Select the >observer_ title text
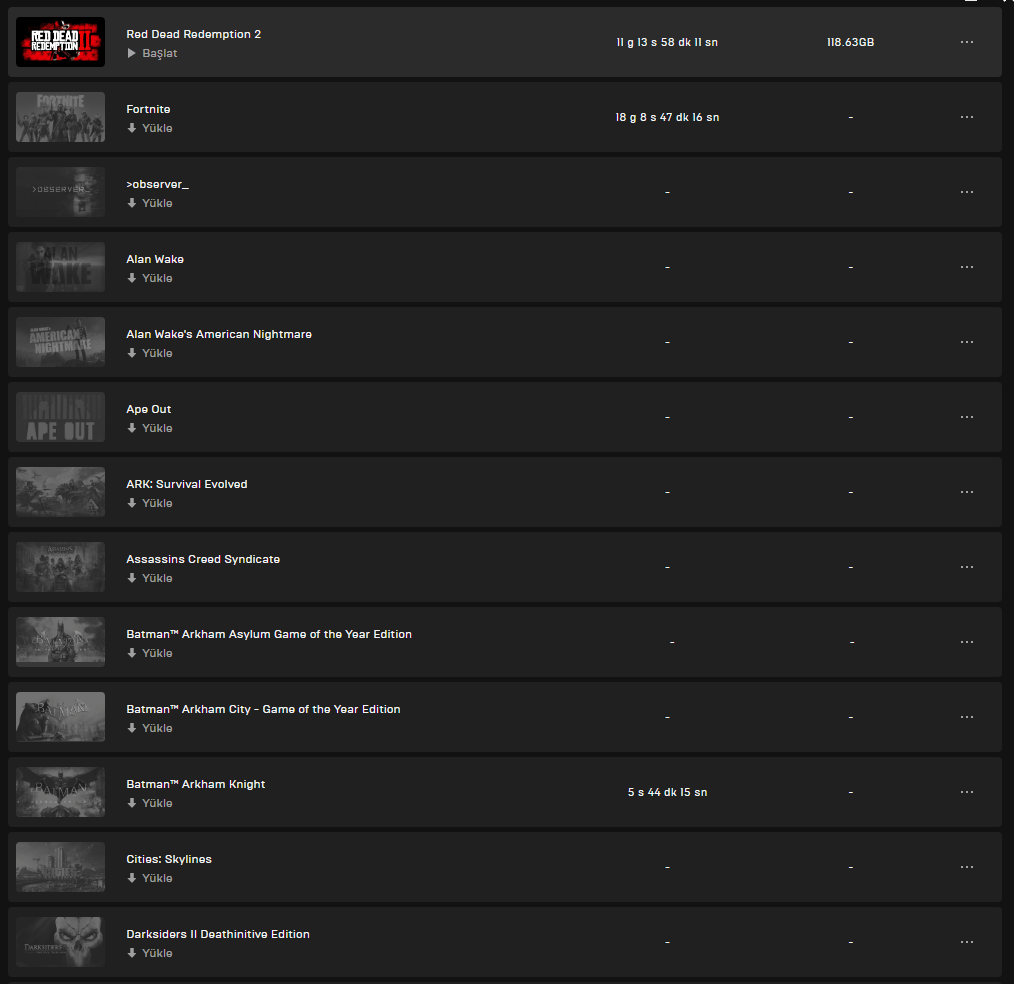This screenshot has height=984, width=1014. 158,184
